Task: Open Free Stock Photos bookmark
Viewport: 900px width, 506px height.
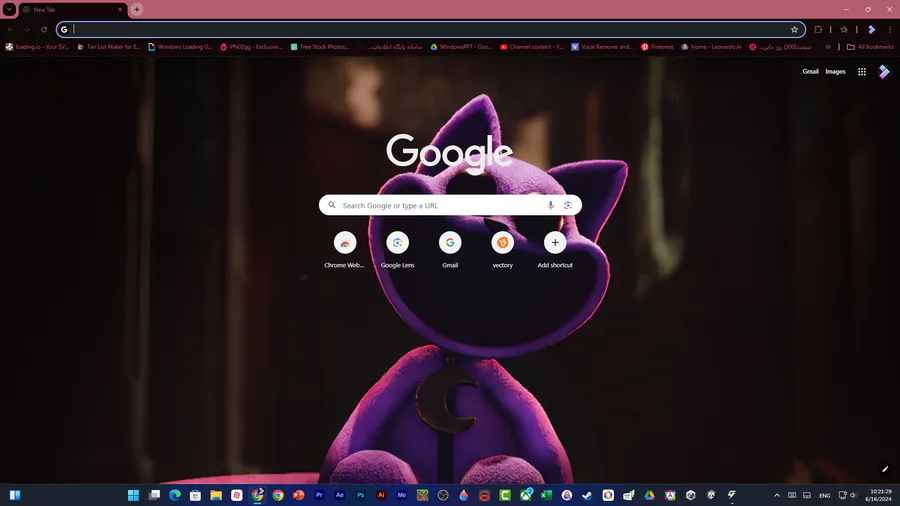Action: point(321,47)
